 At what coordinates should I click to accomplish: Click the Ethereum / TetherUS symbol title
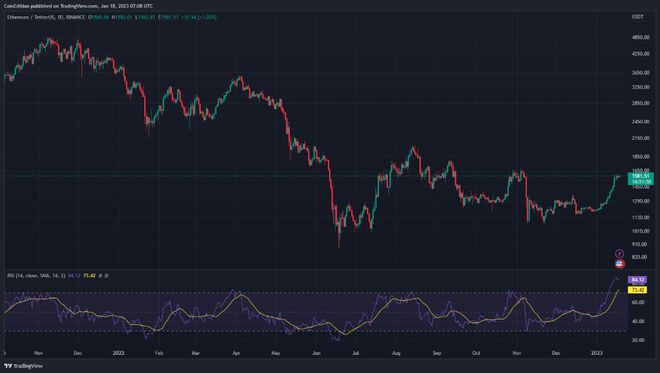pyautogui.click(x=46, y=17)
